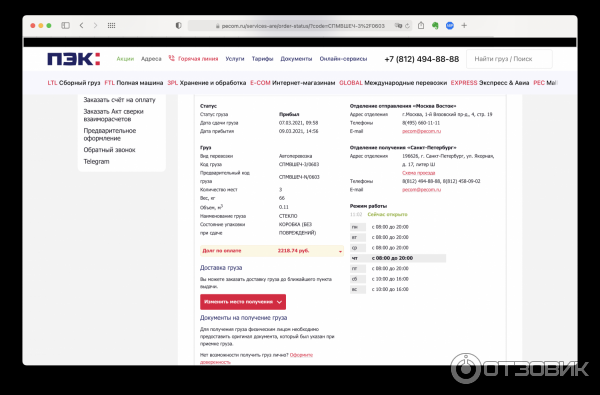Open the Услуги menu item

click(x=235, y=59)
